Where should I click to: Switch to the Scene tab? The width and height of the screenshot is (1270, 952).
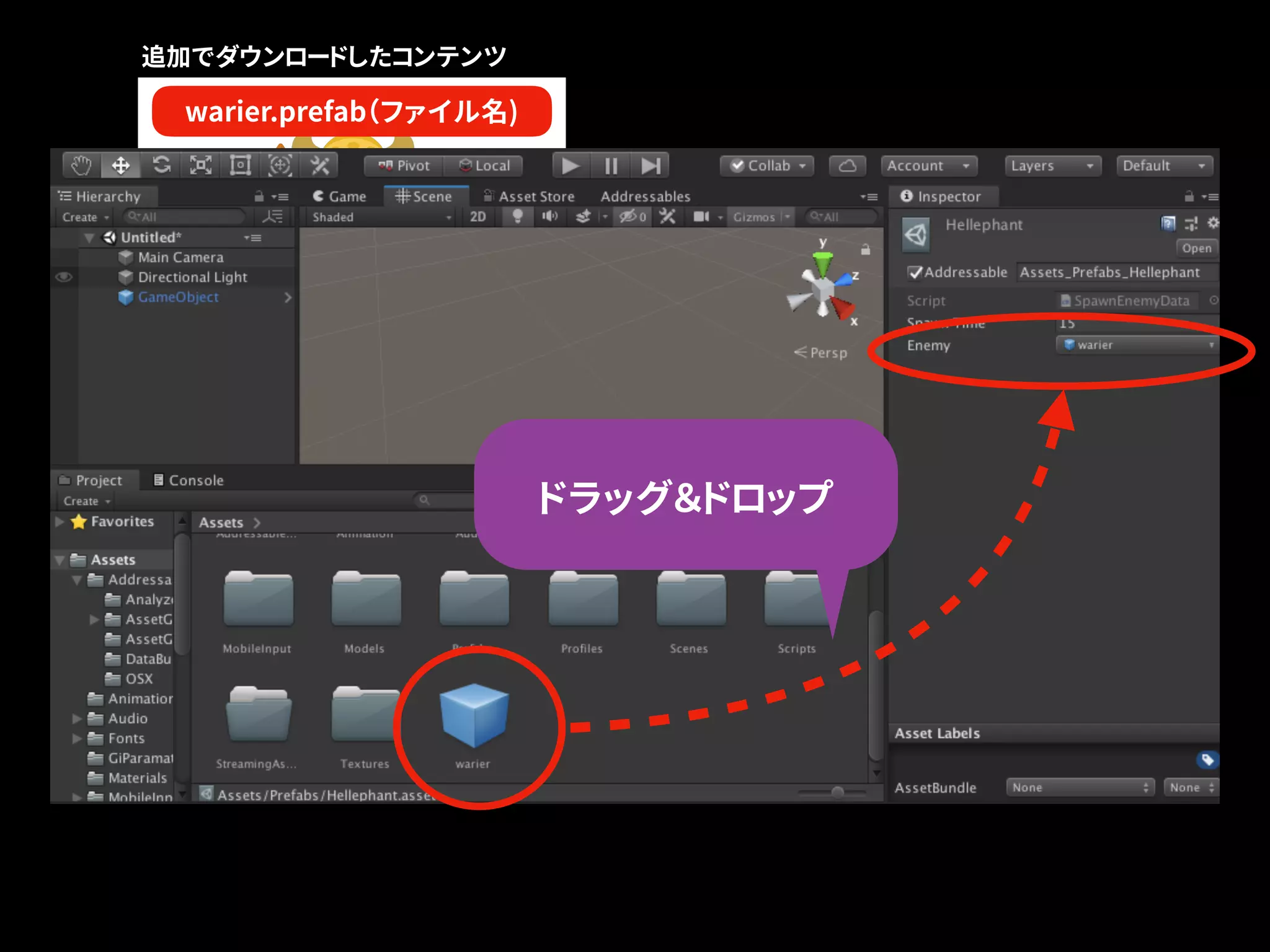click(425, 196)
